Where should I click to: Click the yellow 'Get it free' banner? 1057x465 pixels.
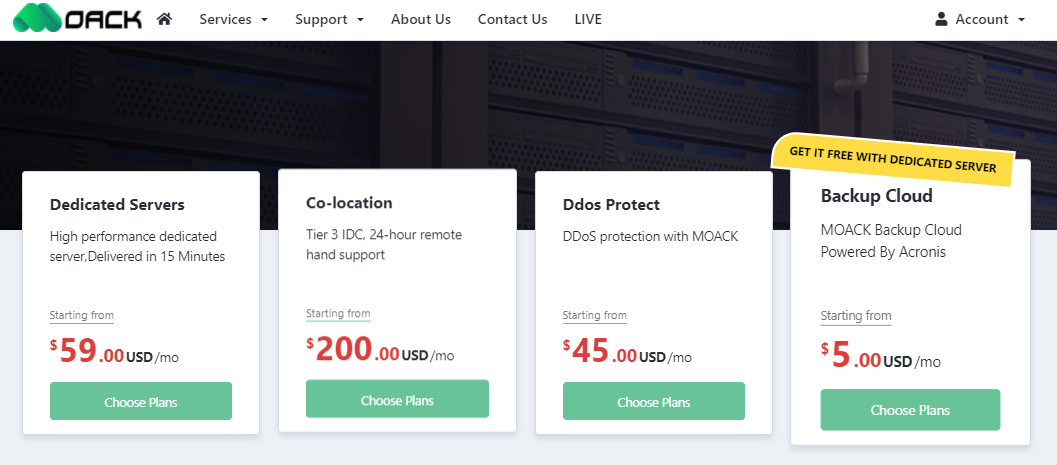click(893, 160)
